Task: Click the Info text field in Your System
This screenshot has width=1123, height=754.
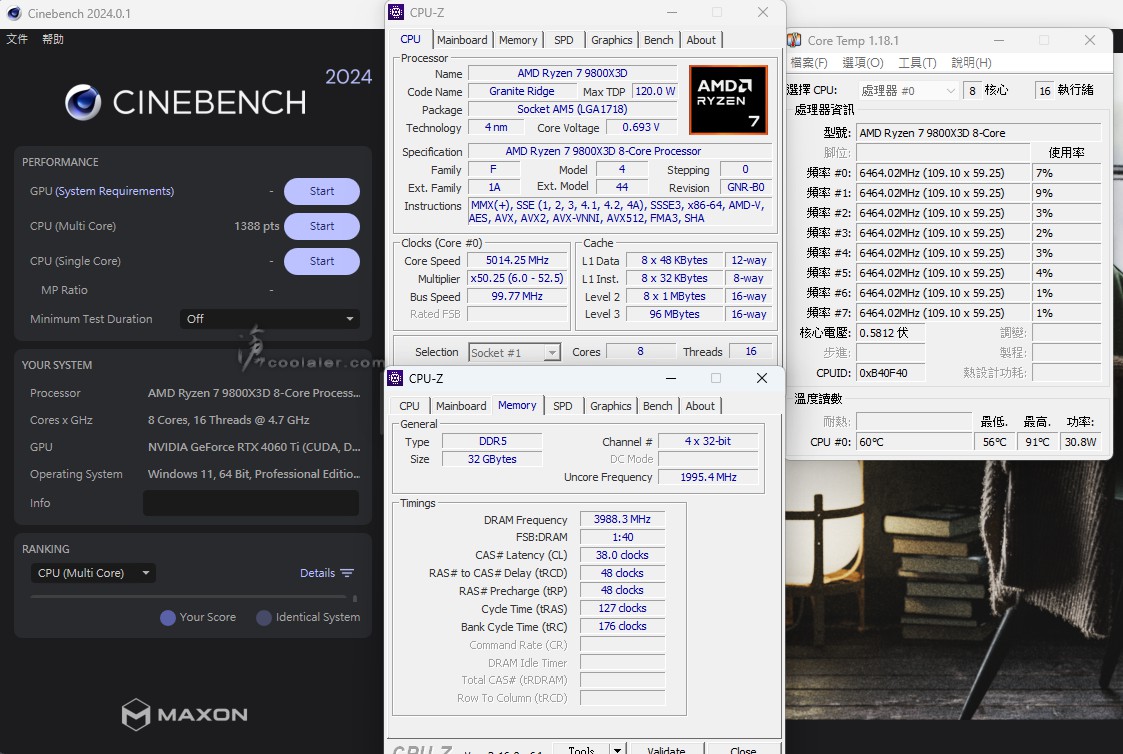Action: click(x=250, y=503)
